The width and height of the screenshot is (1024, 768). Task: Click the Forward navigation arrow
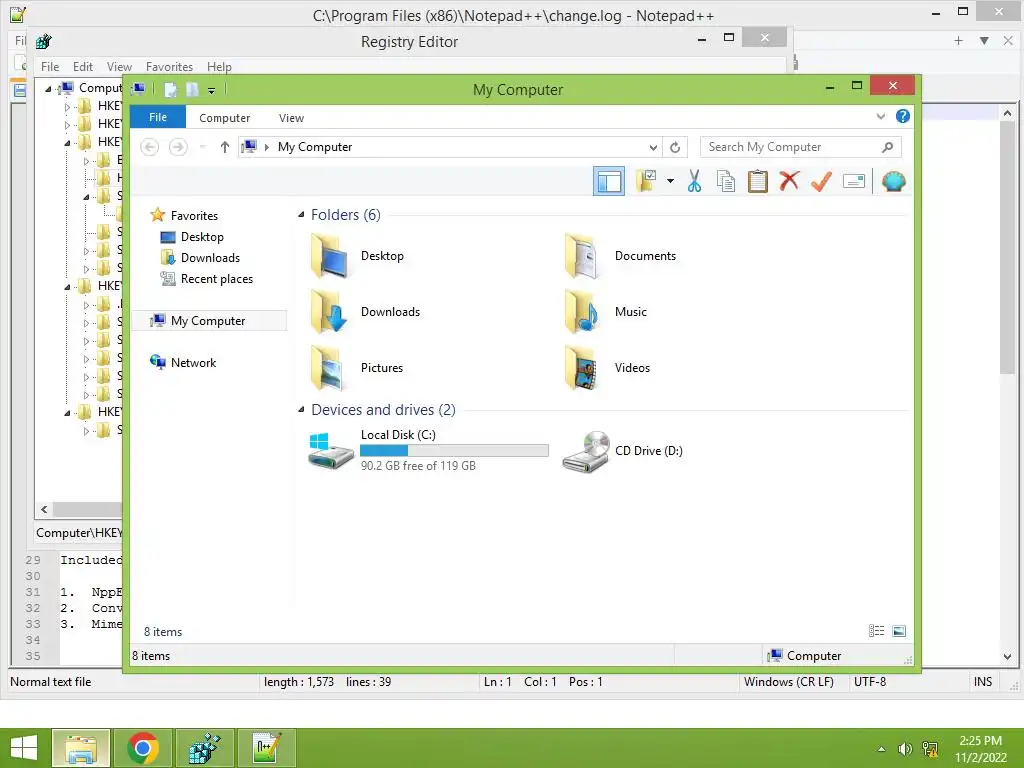coord(178,147)
